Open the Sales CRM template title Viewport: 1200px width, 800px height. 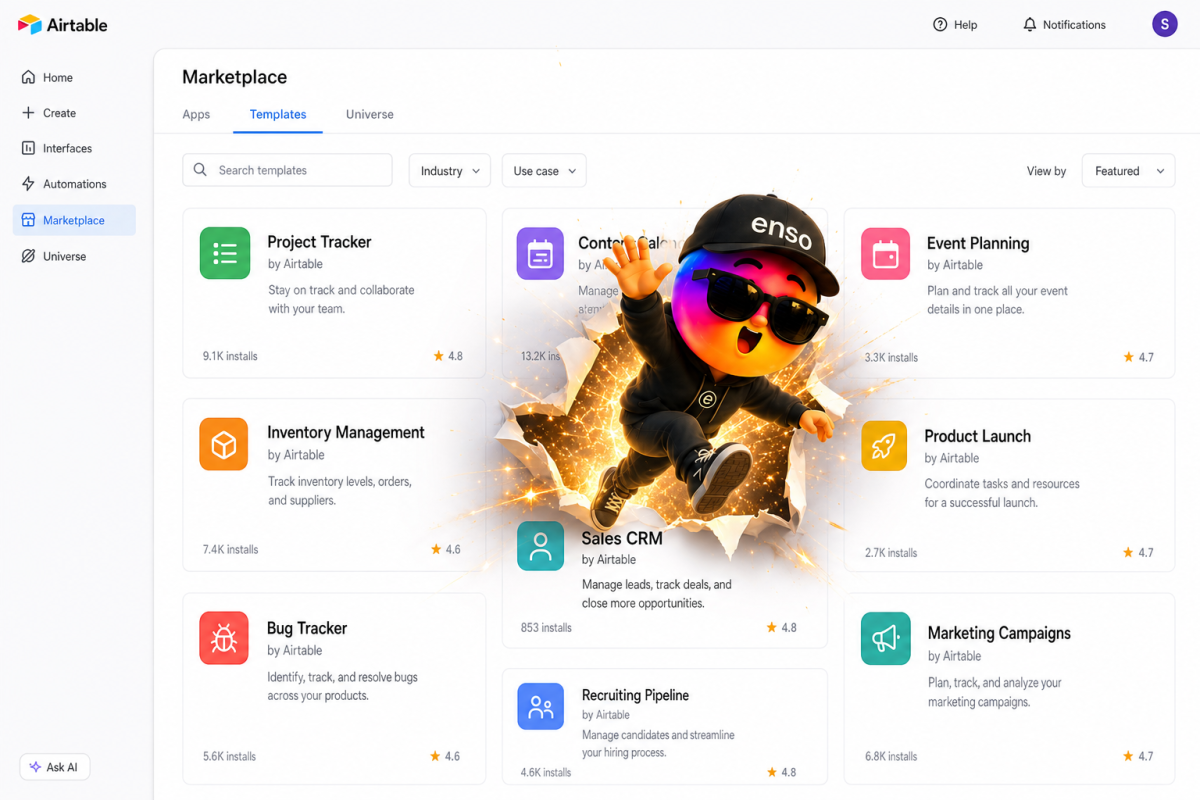click(x=622, y=538)
